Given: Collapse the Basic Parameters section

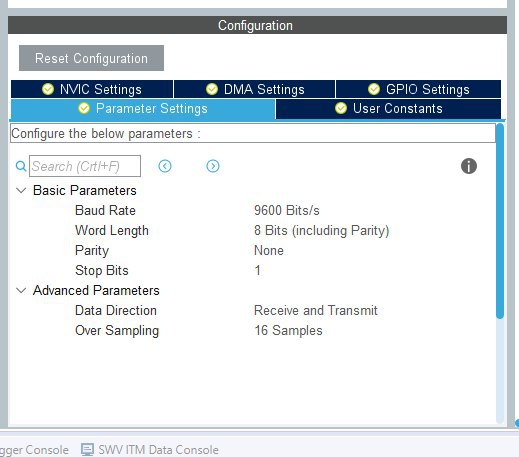Looking at the screenshot, I should coord(21,191).
